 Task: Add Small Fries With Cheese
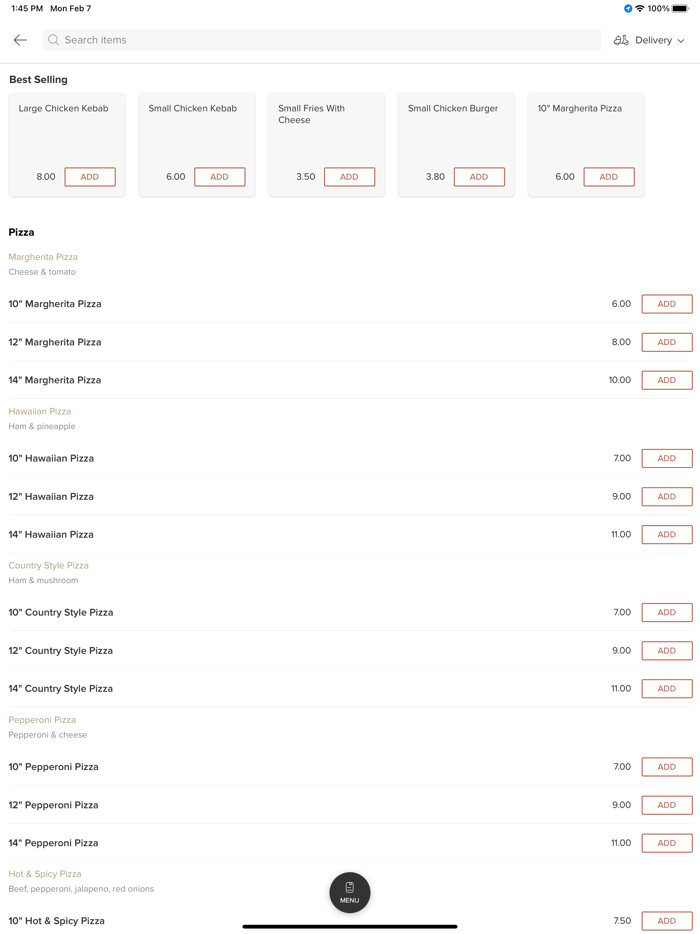coord(349,177)
